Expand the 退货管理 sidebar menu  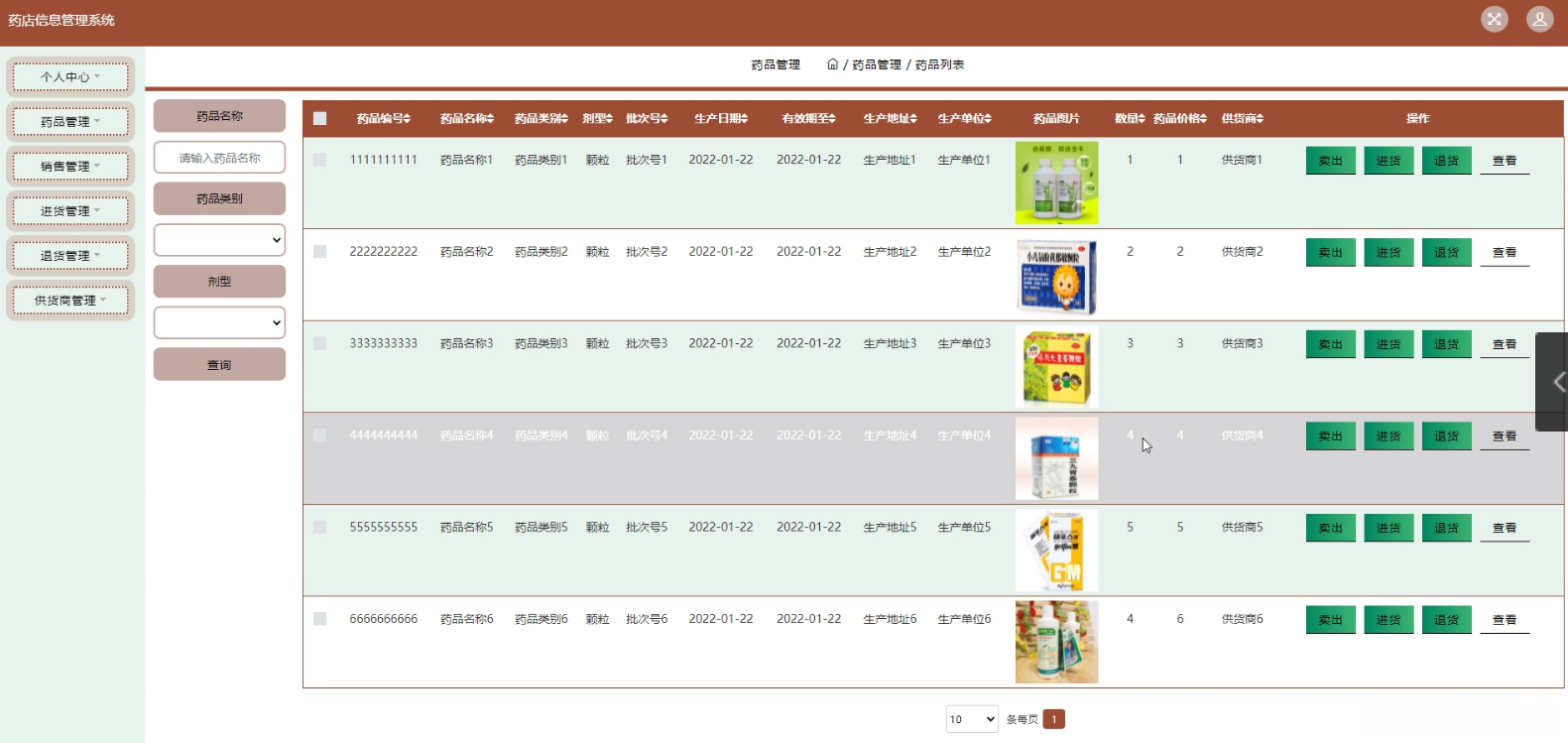pyautogui.click(x=70, y=255)
